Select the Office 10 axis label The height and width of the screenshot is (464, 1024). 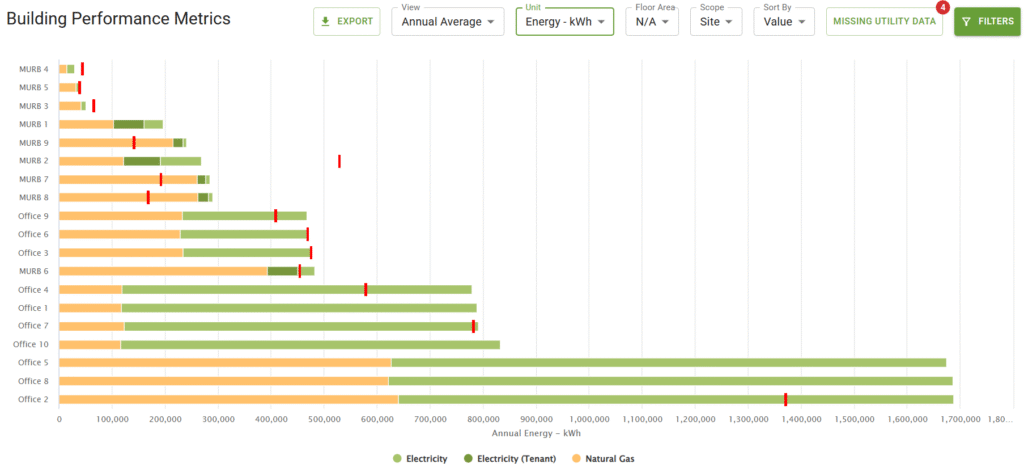(x=30, y=344)
